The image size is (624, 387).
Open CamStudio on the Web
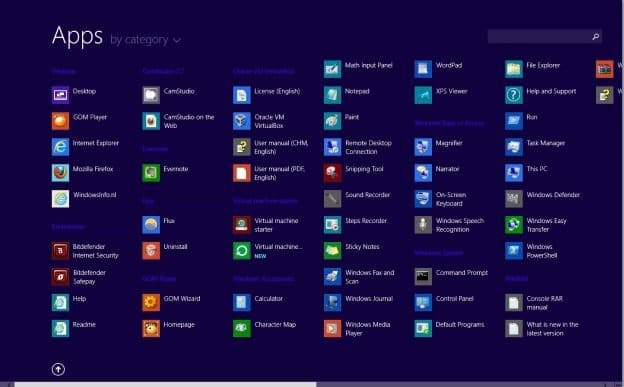pyautogui.click(x=179, y=121)
